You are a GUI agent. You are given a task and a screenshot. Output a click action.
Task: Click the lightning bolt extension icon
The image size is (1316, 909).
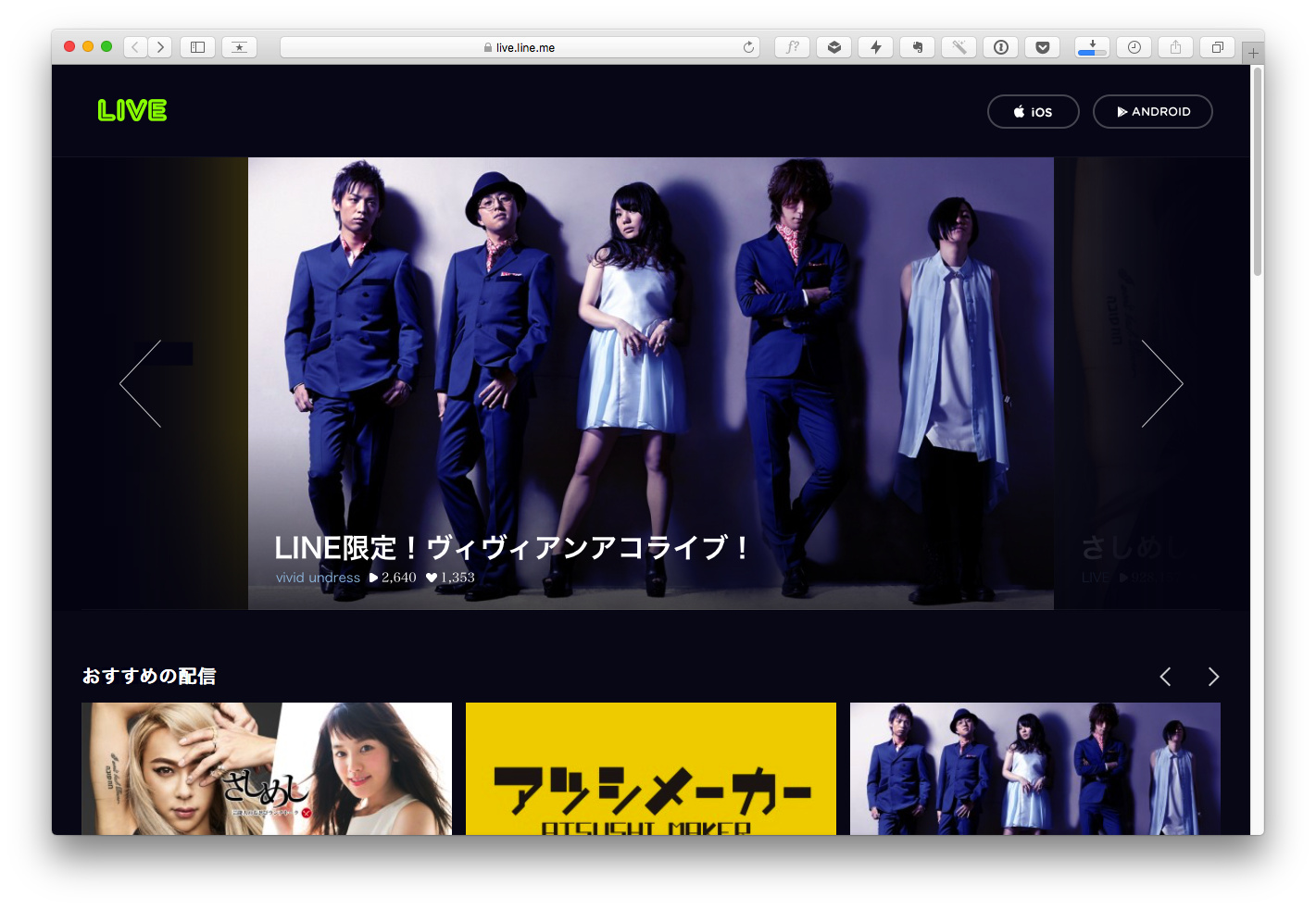point(875,47)
